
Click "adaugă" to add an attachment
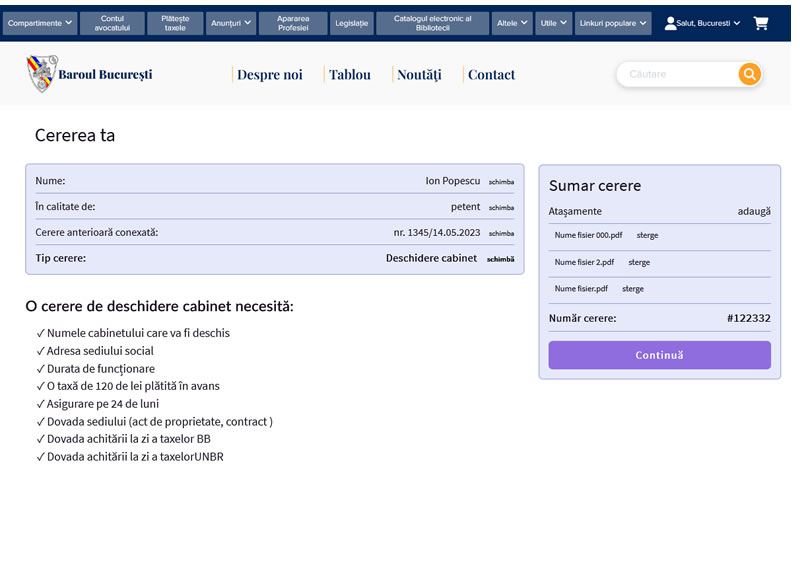[754, 212]
